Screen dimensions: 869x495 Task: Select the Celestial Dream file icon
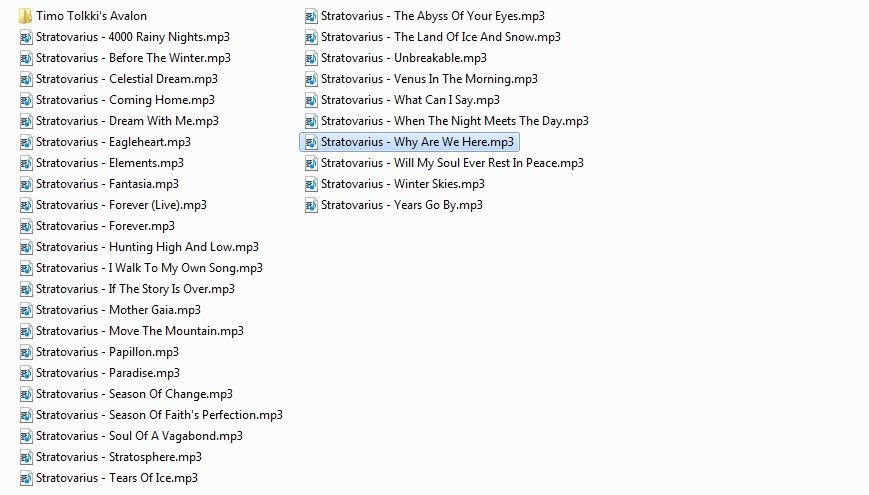26,79
